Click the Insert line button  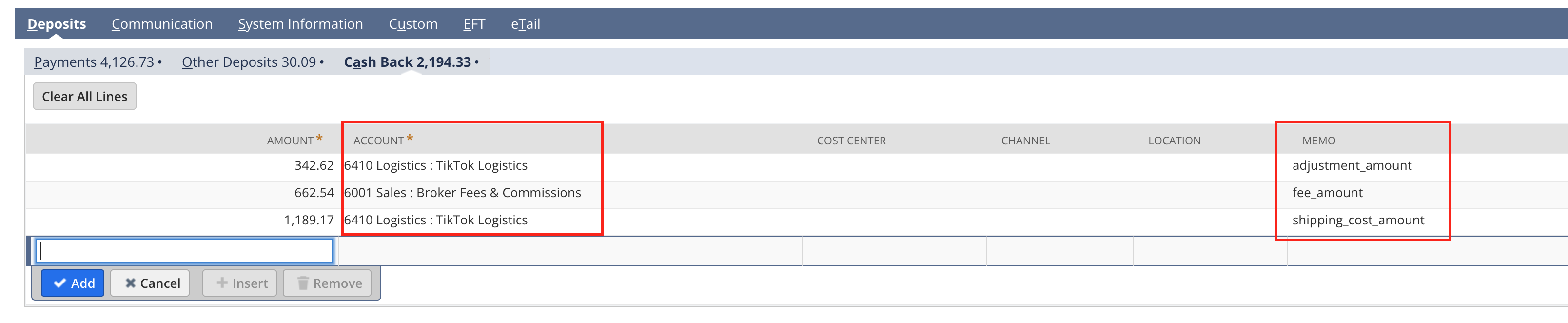tap(240, 283)
